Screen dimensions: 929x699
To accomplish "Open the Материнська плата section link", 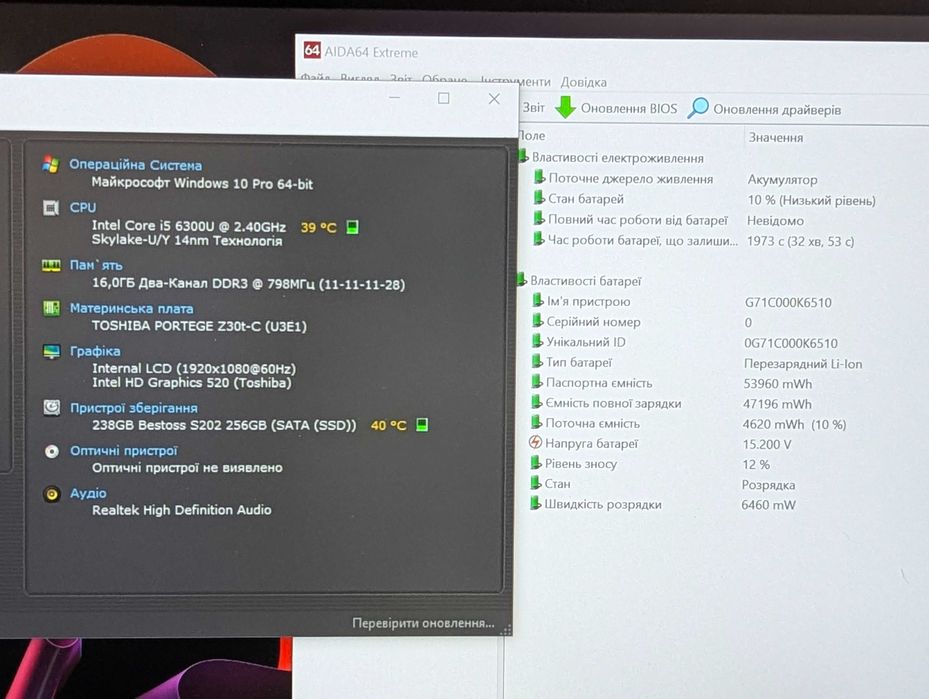I will coord(132,308).
